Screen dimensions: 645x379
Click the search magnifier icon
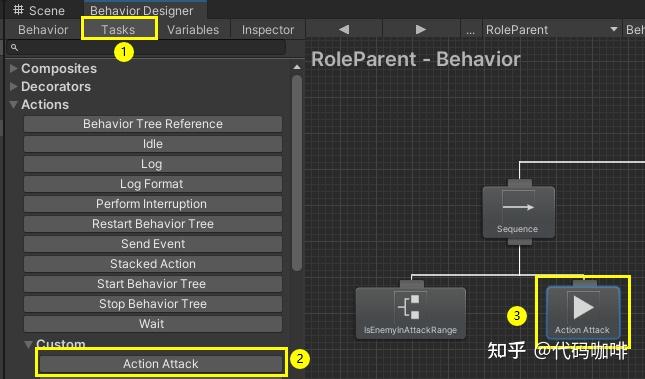14,48
